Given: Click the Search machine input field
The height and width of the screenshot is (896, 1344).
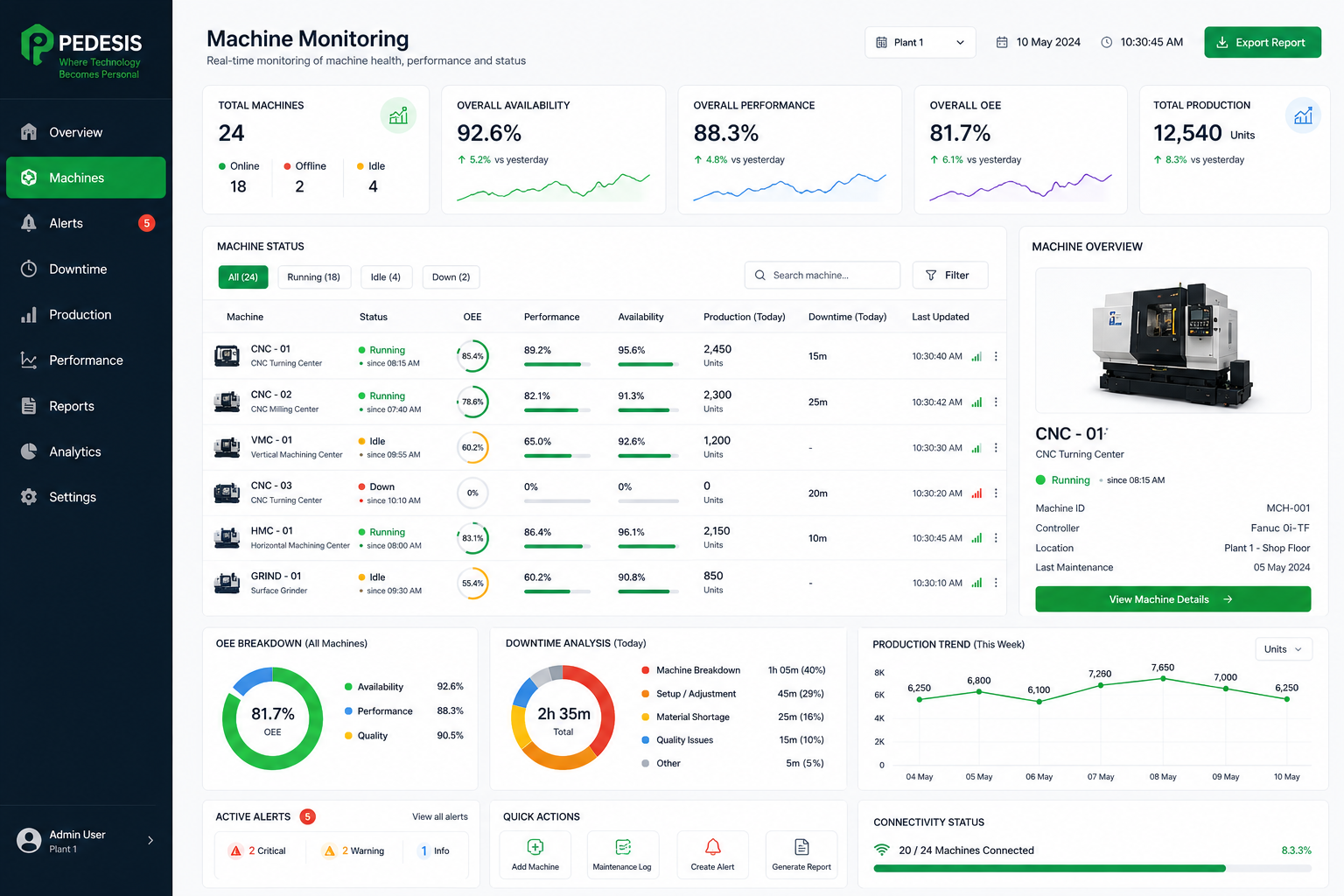Looking at the screenshot, I should [x=822, y=275].
